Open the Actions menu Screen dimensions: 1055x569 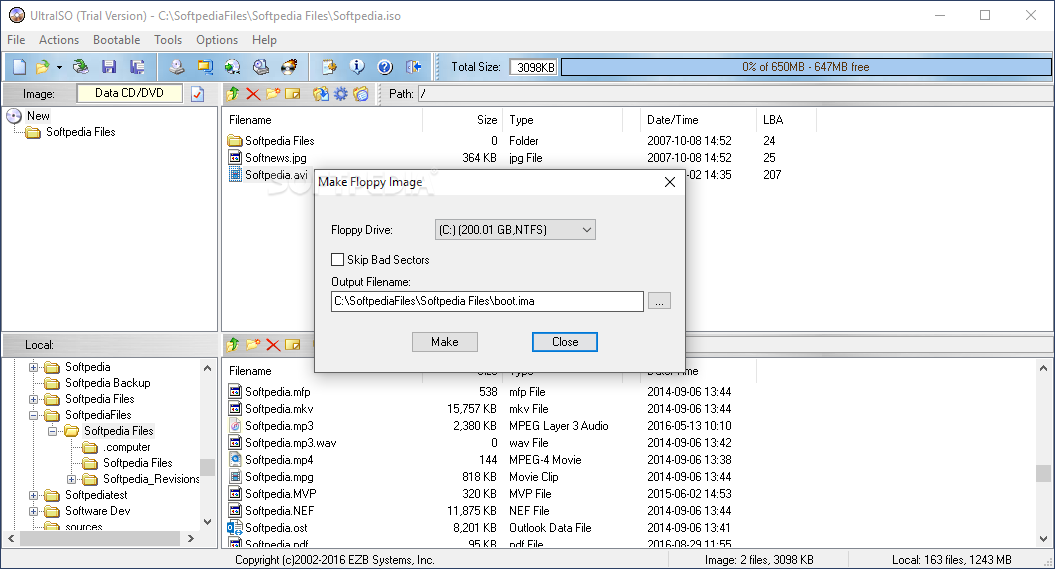pyautogui.click(x=59, y=40)
